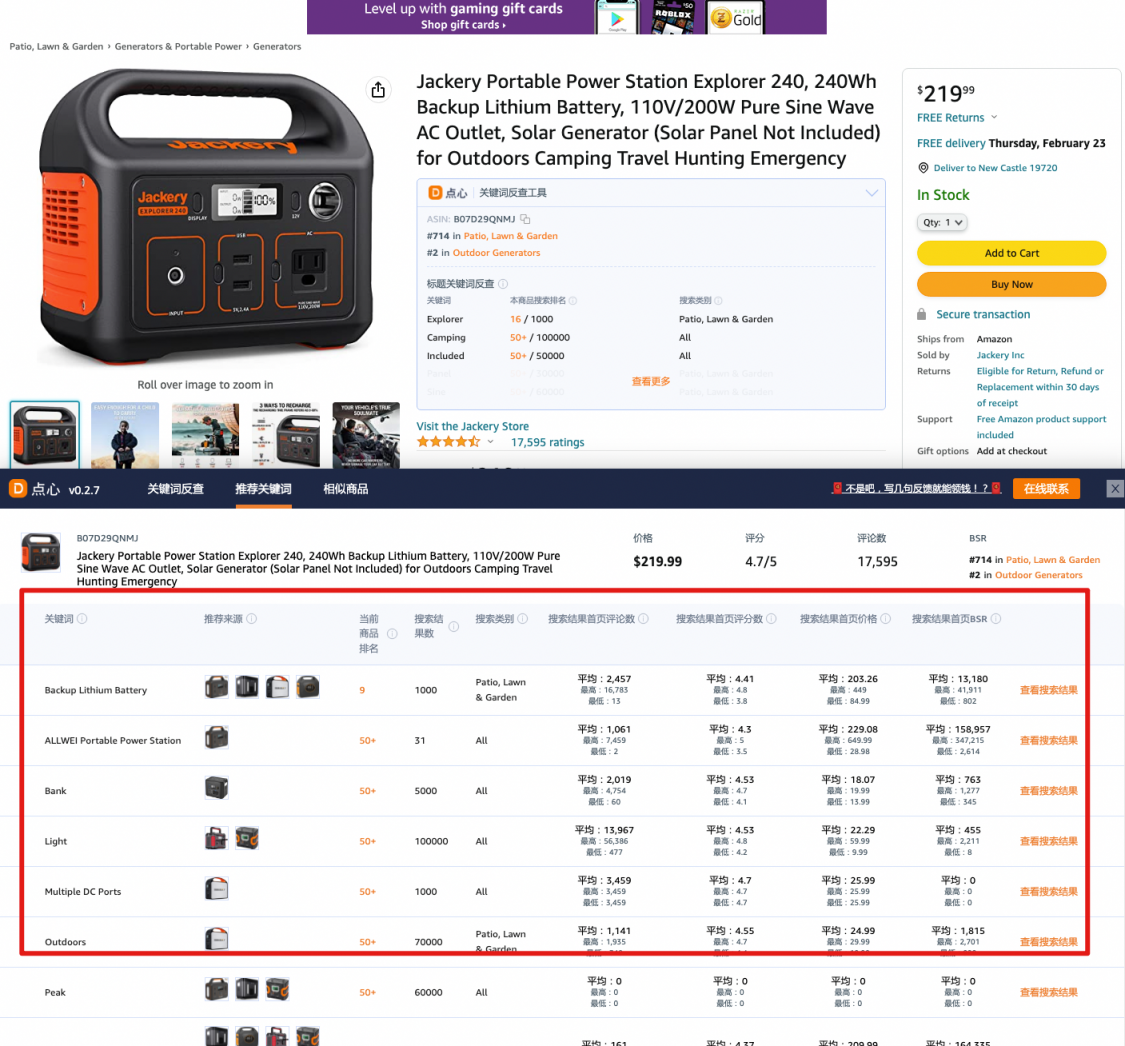Screen dimensions: 1125x1046
Task: View search results for Peak keyword
Action: coord(1048,992)
